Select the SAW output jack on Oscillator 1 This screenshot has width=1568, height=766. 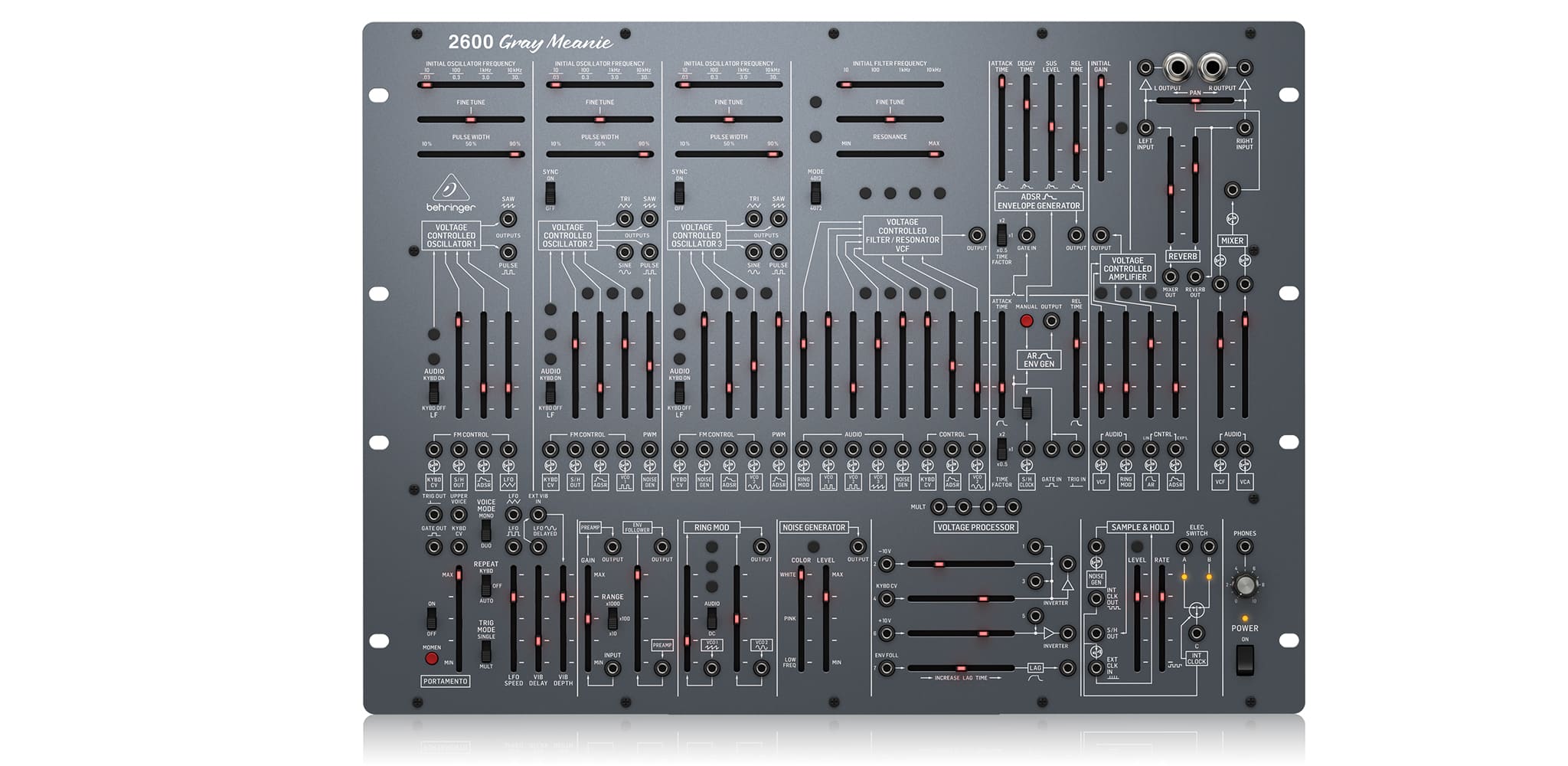(x=508, y=218)
